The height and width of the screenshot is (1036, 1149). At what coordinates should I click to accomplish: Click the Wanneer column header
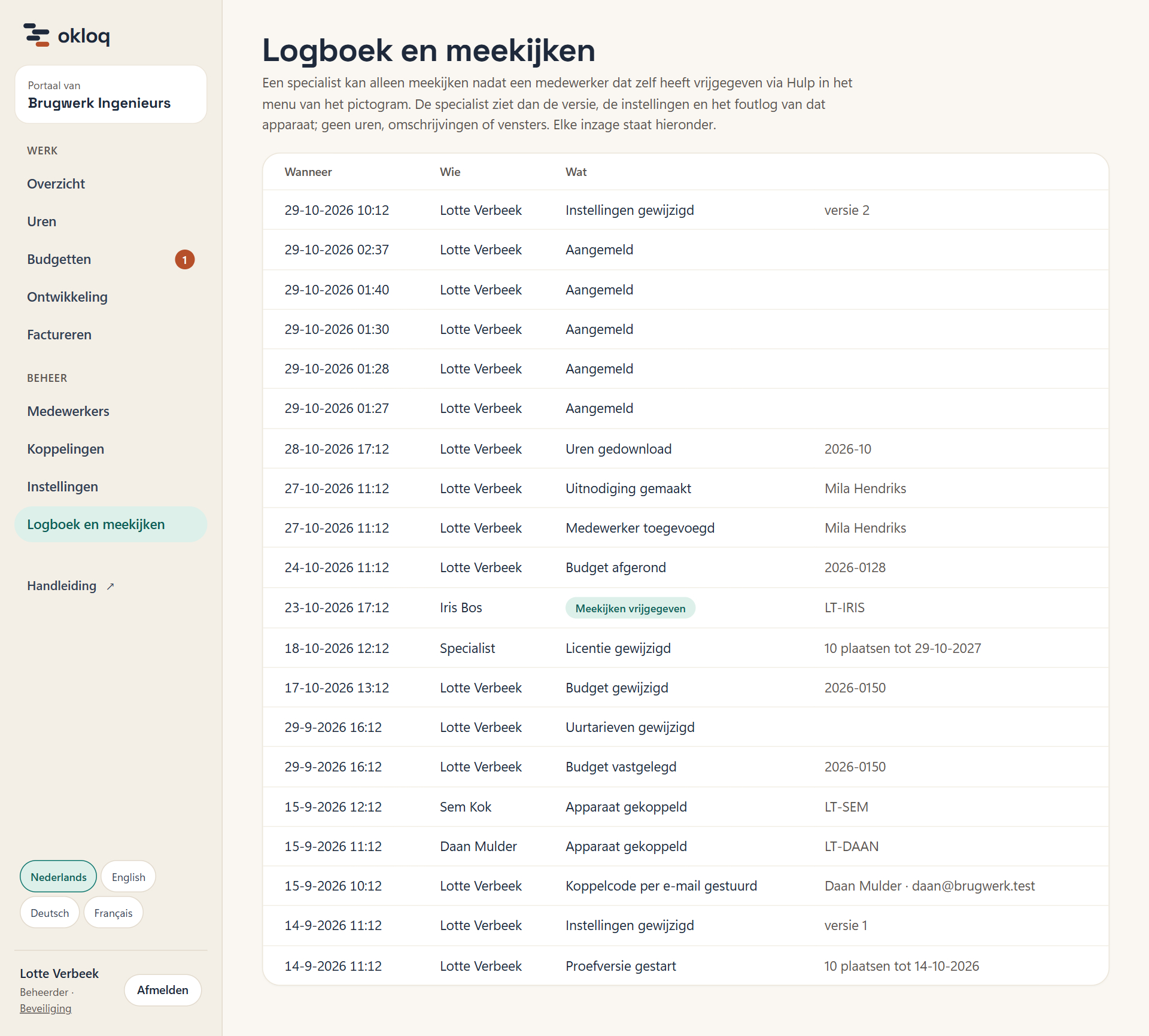308,172
